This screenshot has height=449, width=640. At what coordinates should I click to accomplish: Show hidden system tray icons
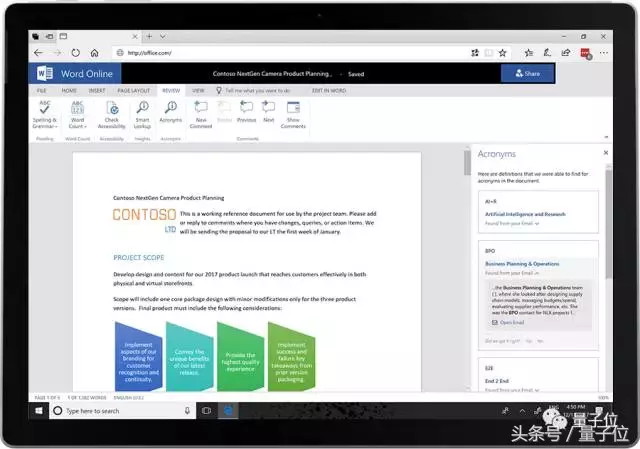tap(522, 411)
